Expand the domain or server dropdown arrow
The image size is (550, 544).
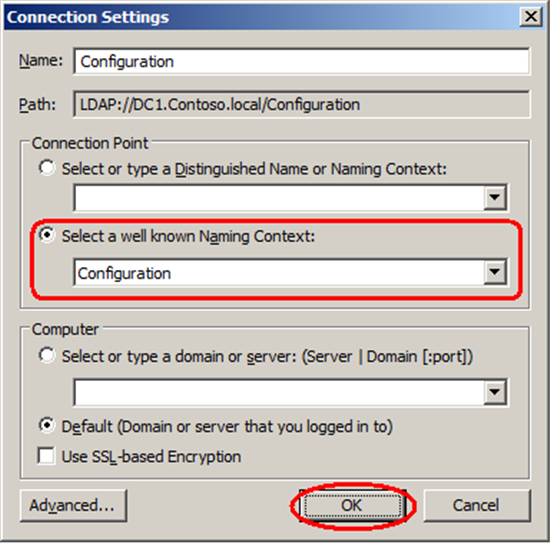pos(495,392)
